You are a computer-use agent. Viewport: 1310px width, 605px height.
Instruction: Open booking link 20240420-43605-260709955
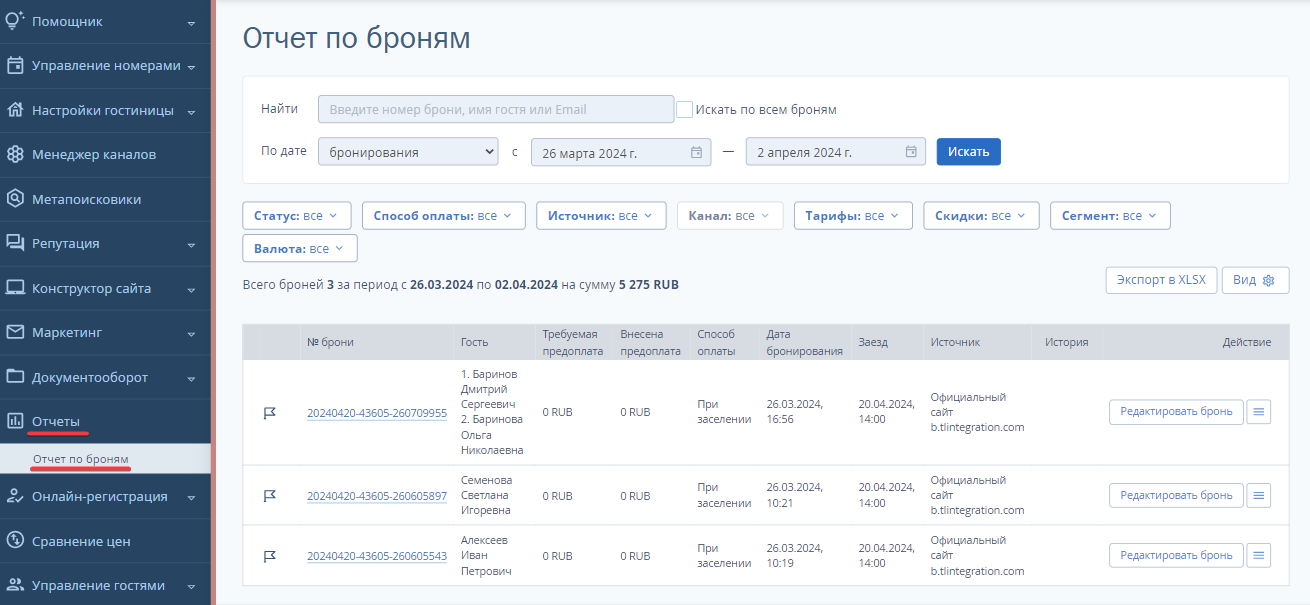click(x=377, y=413)
